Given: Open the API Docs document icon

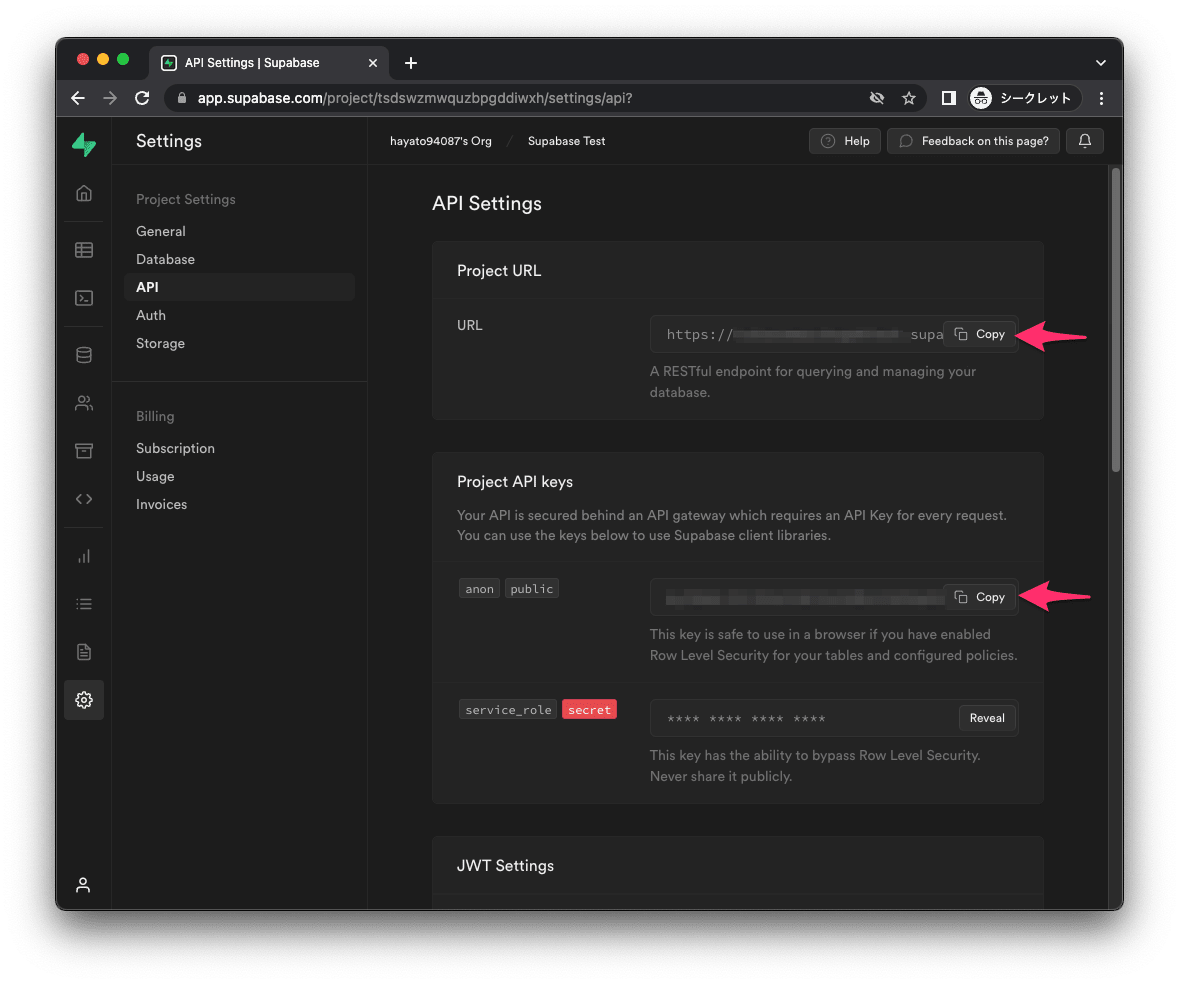Looking at the screenshot, I should 84,652.
